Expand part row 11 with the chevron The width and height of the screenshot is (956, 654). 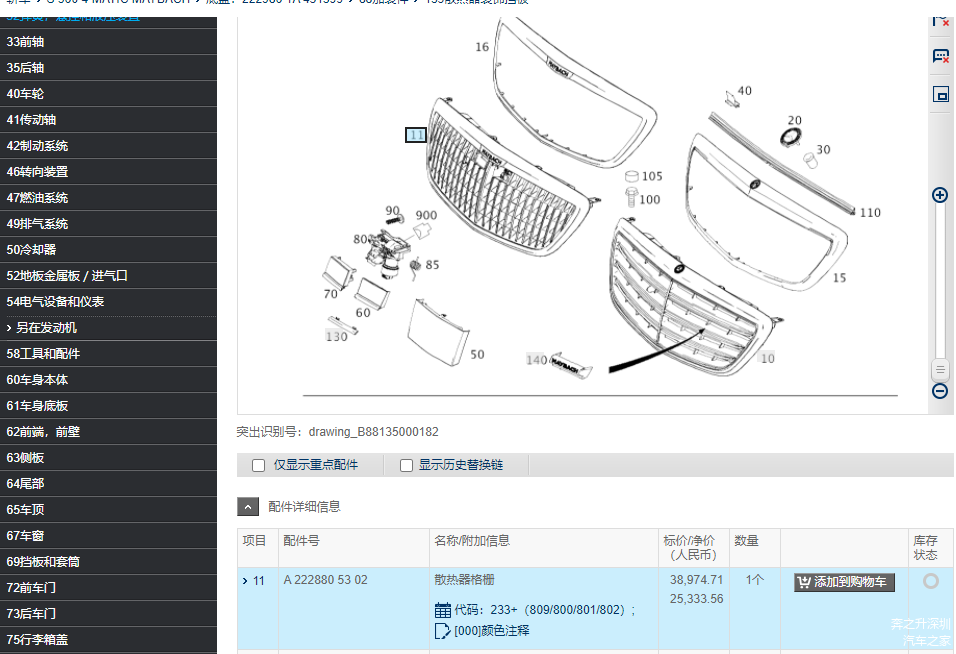(x=244, y=580)
